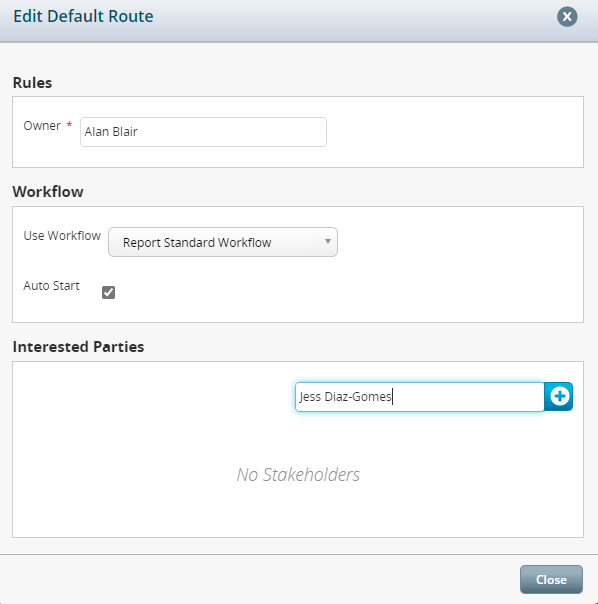Click the Interested Parties heading
This screenshot has width=598, height=604.
78,347
